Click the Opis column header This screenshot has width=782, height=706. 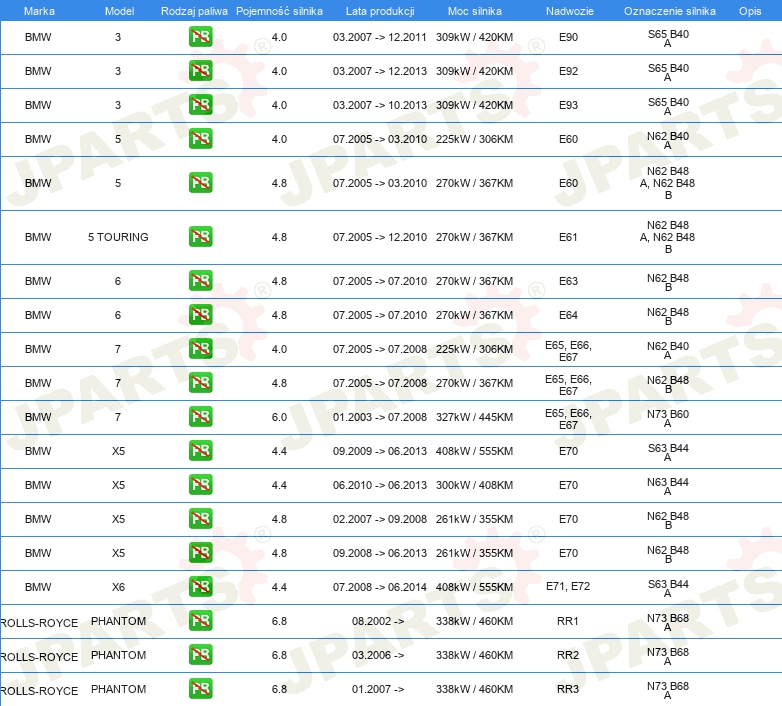[750, 10]
